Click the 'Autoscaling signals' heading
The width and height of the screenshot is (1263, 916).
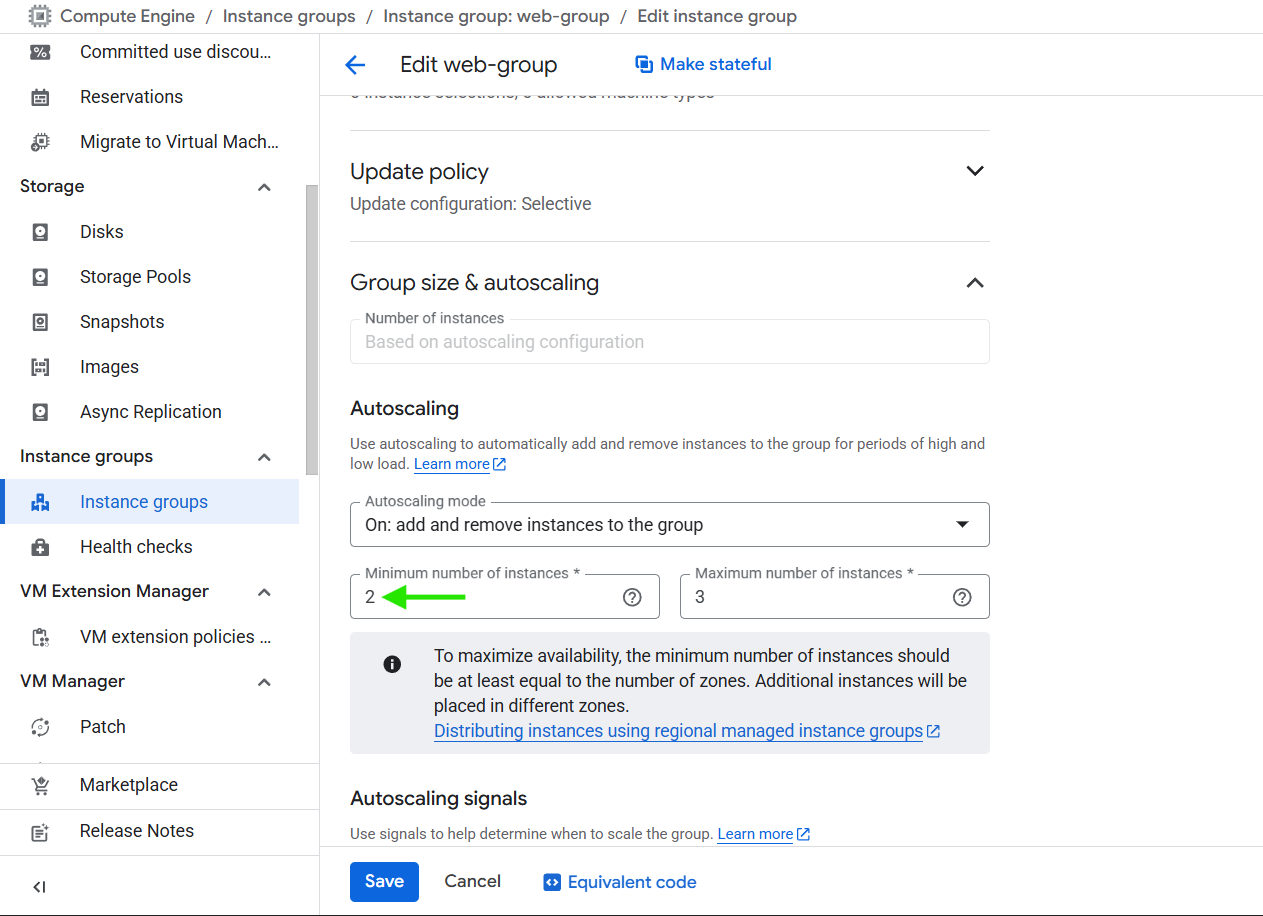pyautogui.click(x=439, y=799)
